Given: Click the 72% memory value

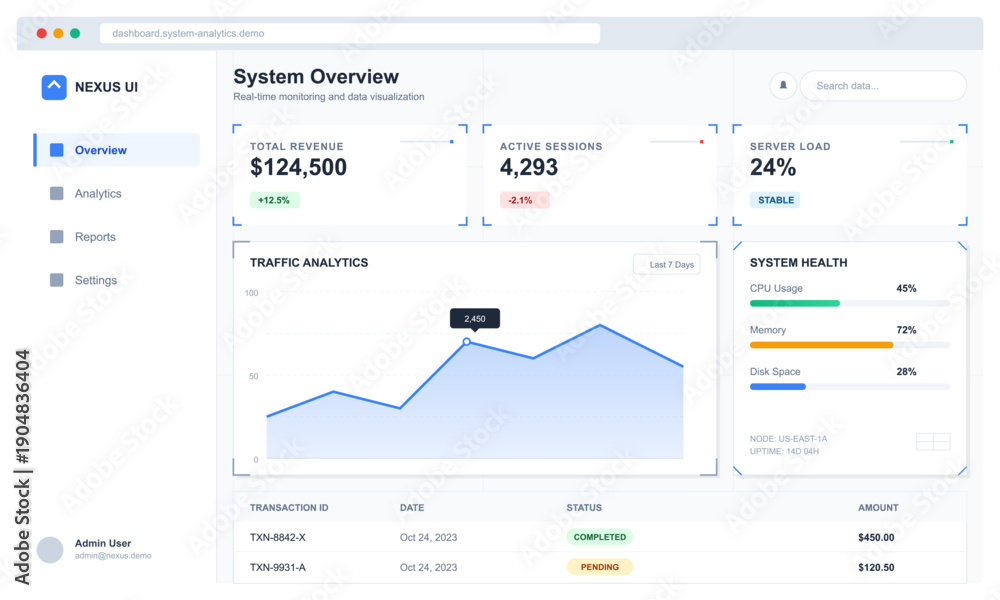Looking at the screenshot, I should 906,330.
